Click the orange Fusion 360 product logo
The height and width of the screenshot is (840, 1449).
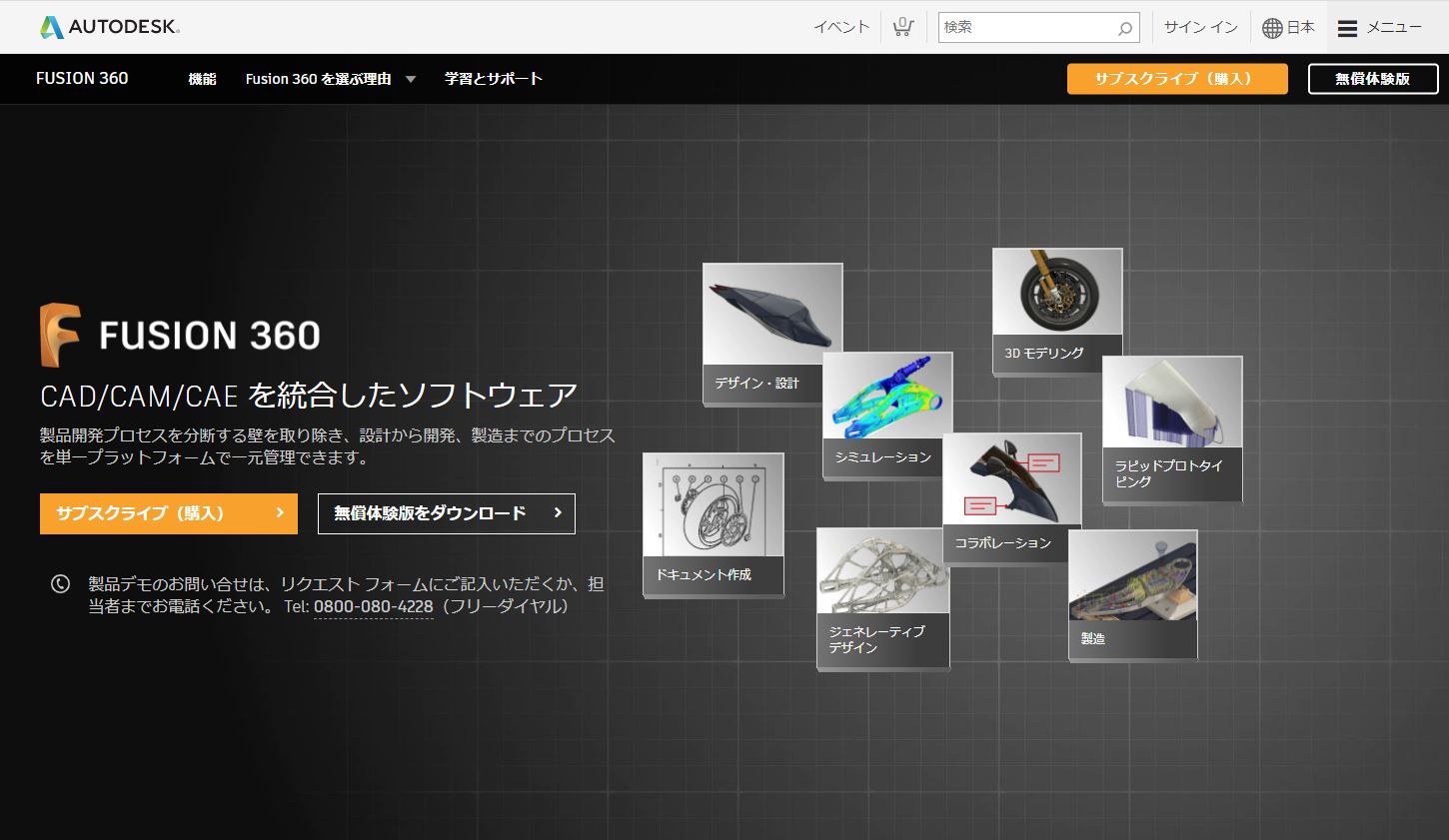[60, 336]
